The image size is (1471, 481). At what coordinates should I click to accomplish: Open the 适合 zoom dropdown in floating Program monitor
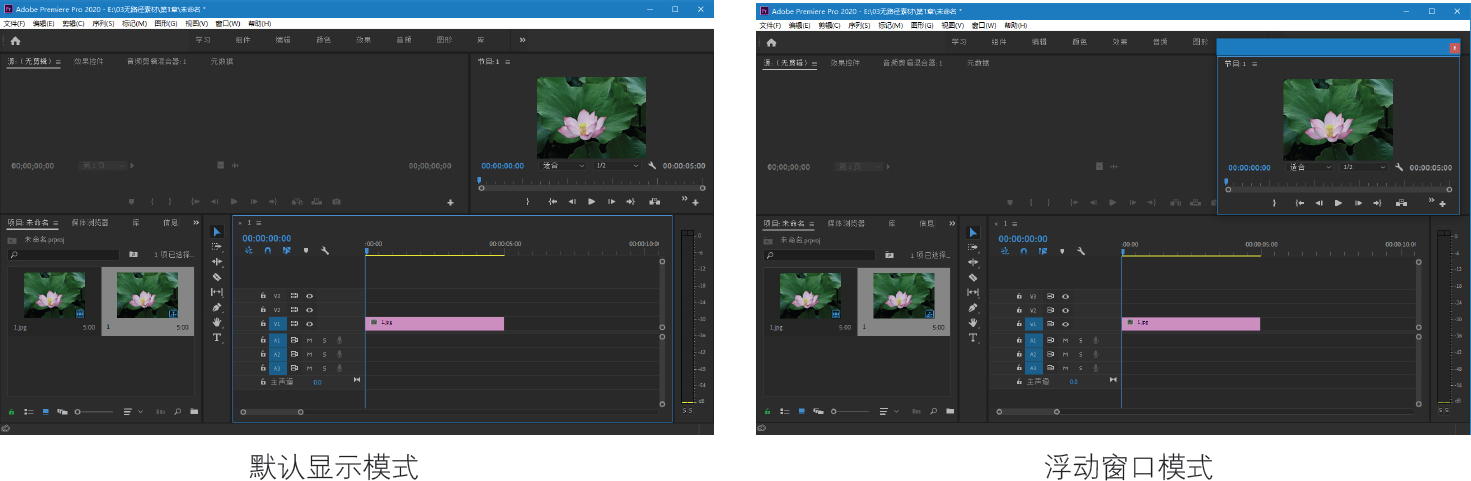click(1310, 167)
